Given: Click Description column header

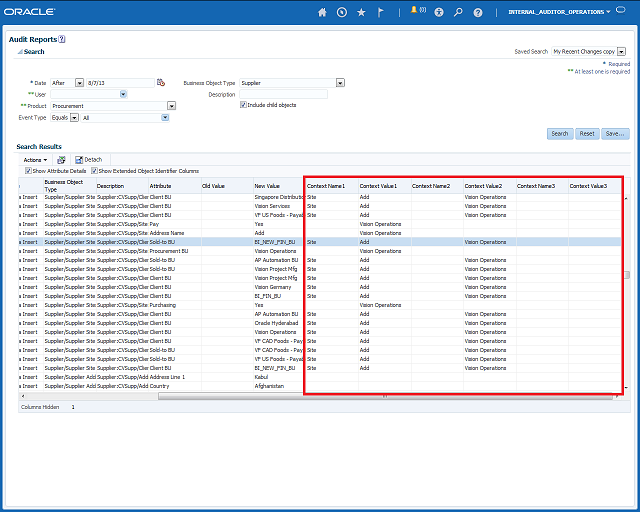Looking at the screenshot, I should pyautogui.click(x=122, y=186).
